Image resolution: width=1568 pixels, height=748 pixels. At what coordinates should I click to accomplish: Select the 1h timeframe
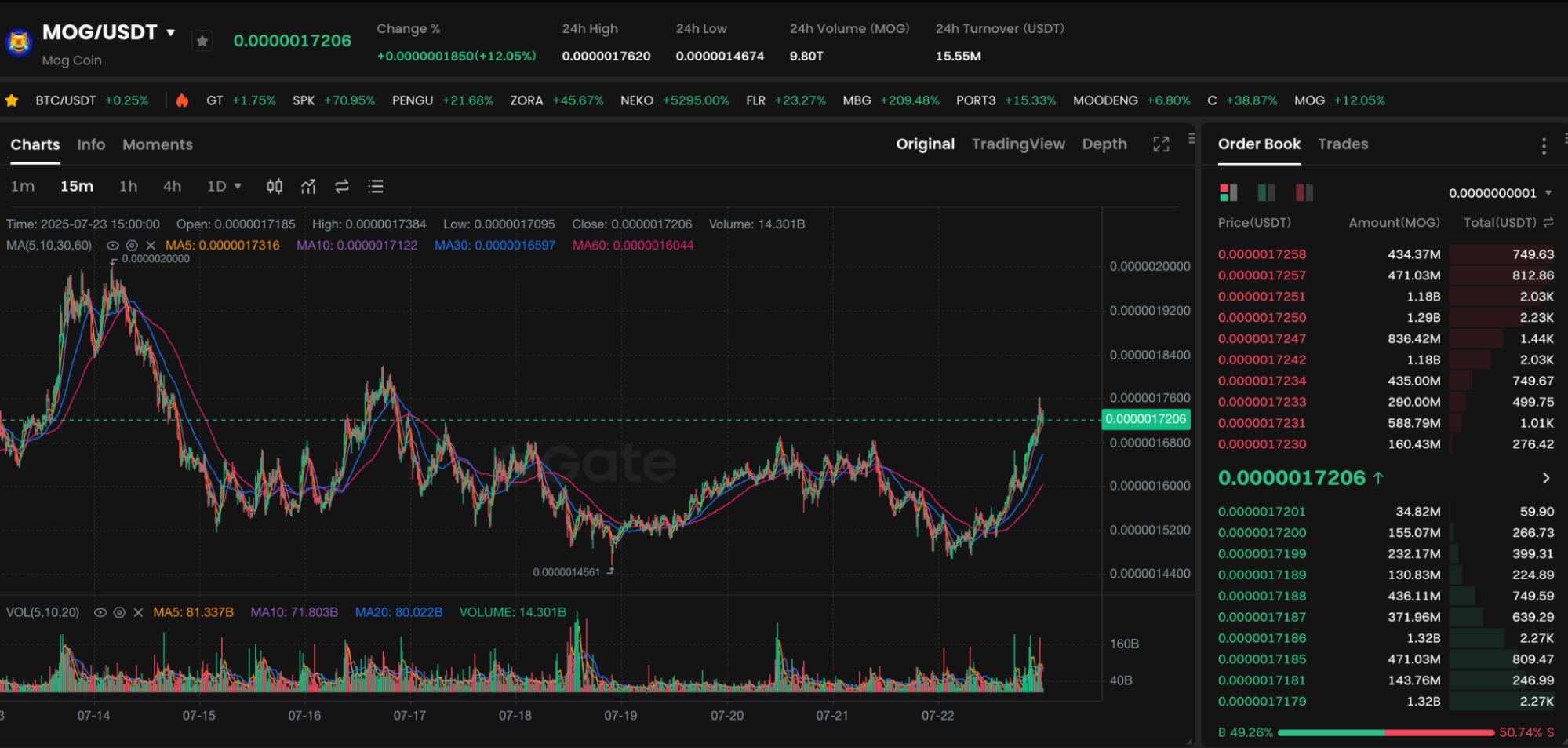[128, 186]
